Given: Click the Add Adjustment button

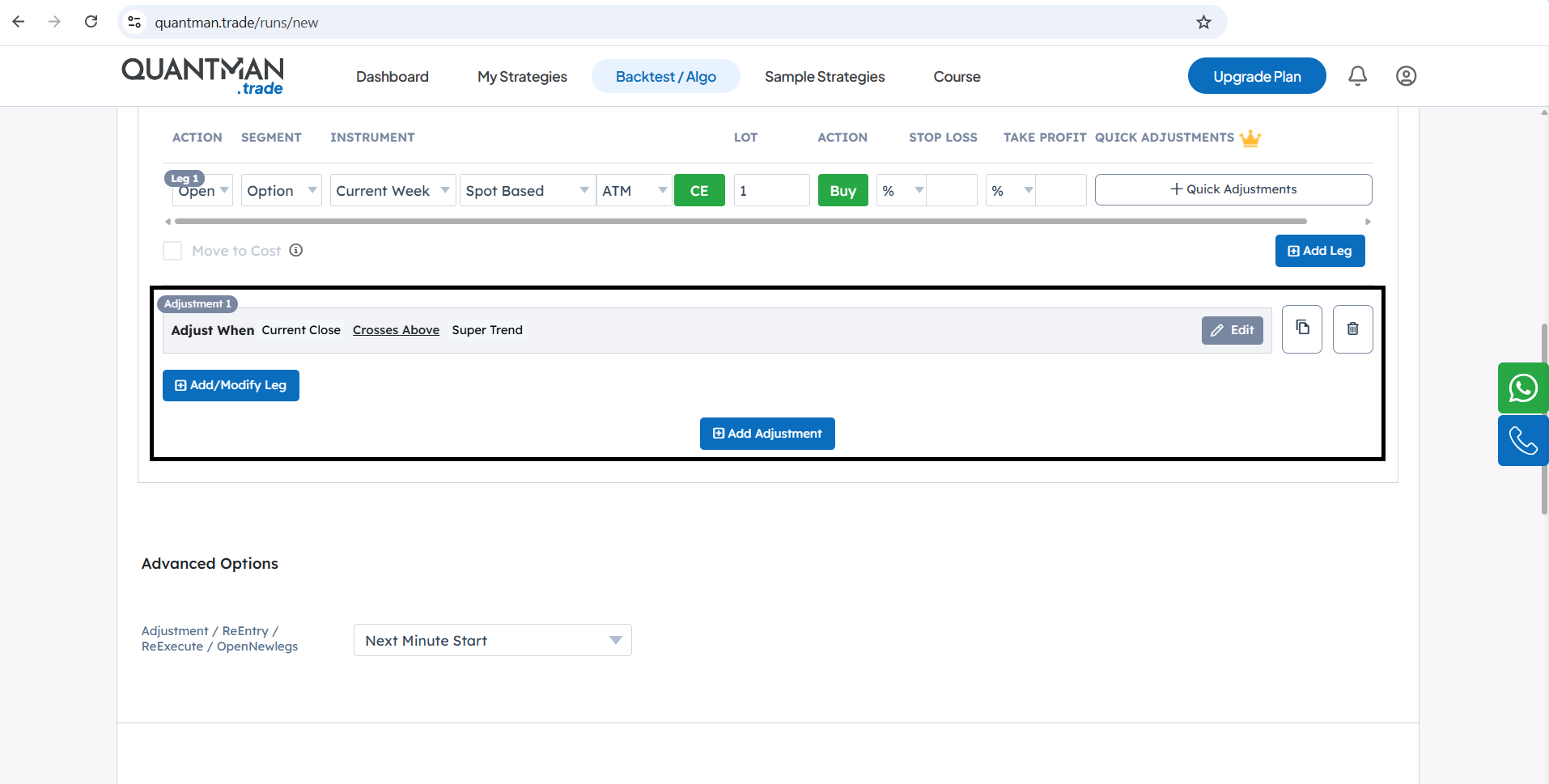Looking at the screenshot, I should pos(766,433).
